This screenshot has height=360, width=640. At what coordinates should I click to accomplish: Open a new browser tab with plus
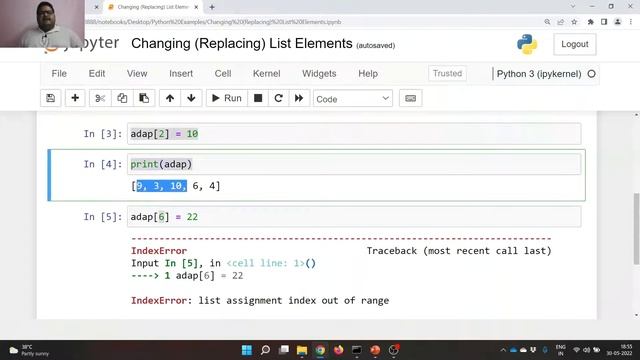coord(212,7)
